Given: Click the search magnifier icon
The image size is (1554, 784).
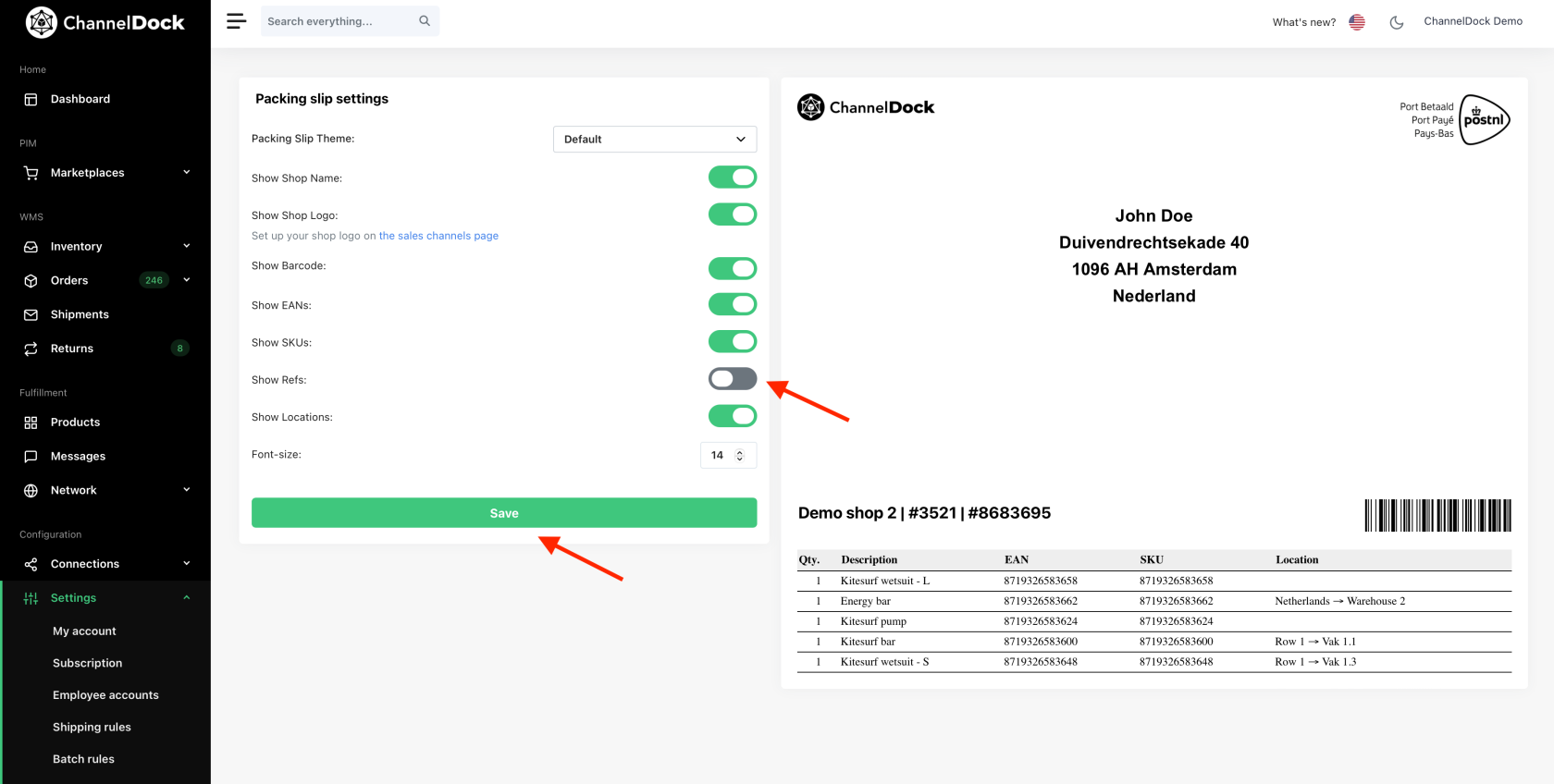Looking at the screenshot, I should click(425, 20).
